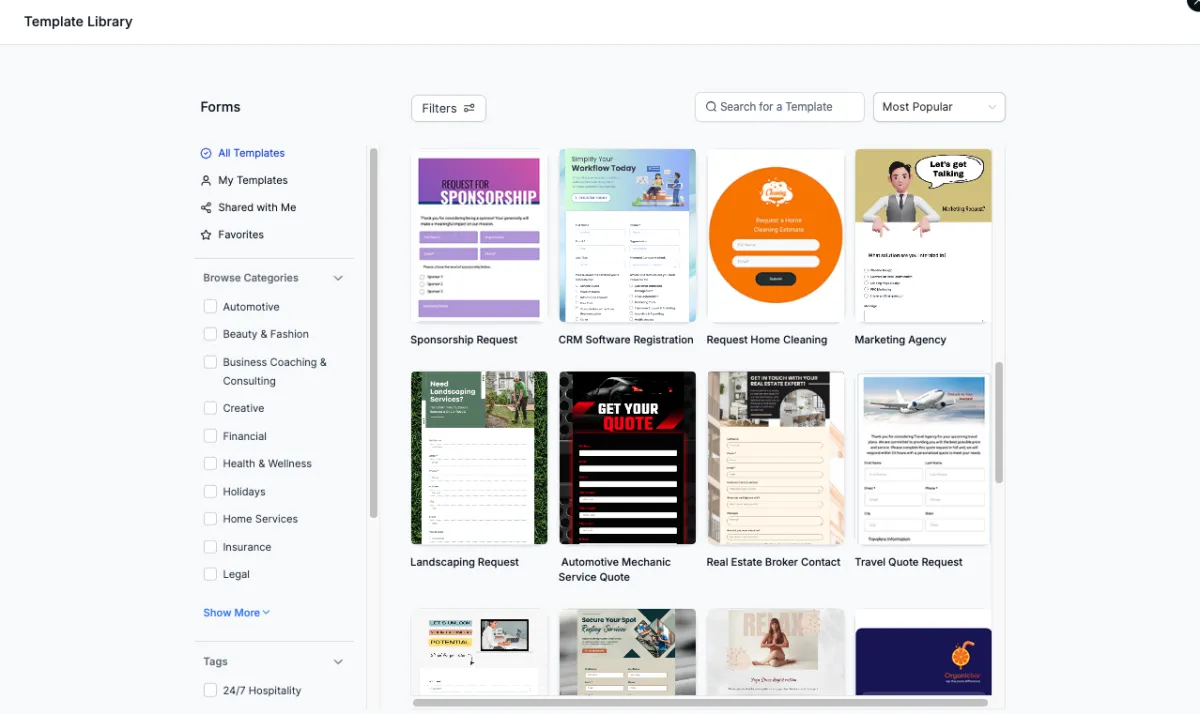Click the Shared with Me share icon

[206, 207]
